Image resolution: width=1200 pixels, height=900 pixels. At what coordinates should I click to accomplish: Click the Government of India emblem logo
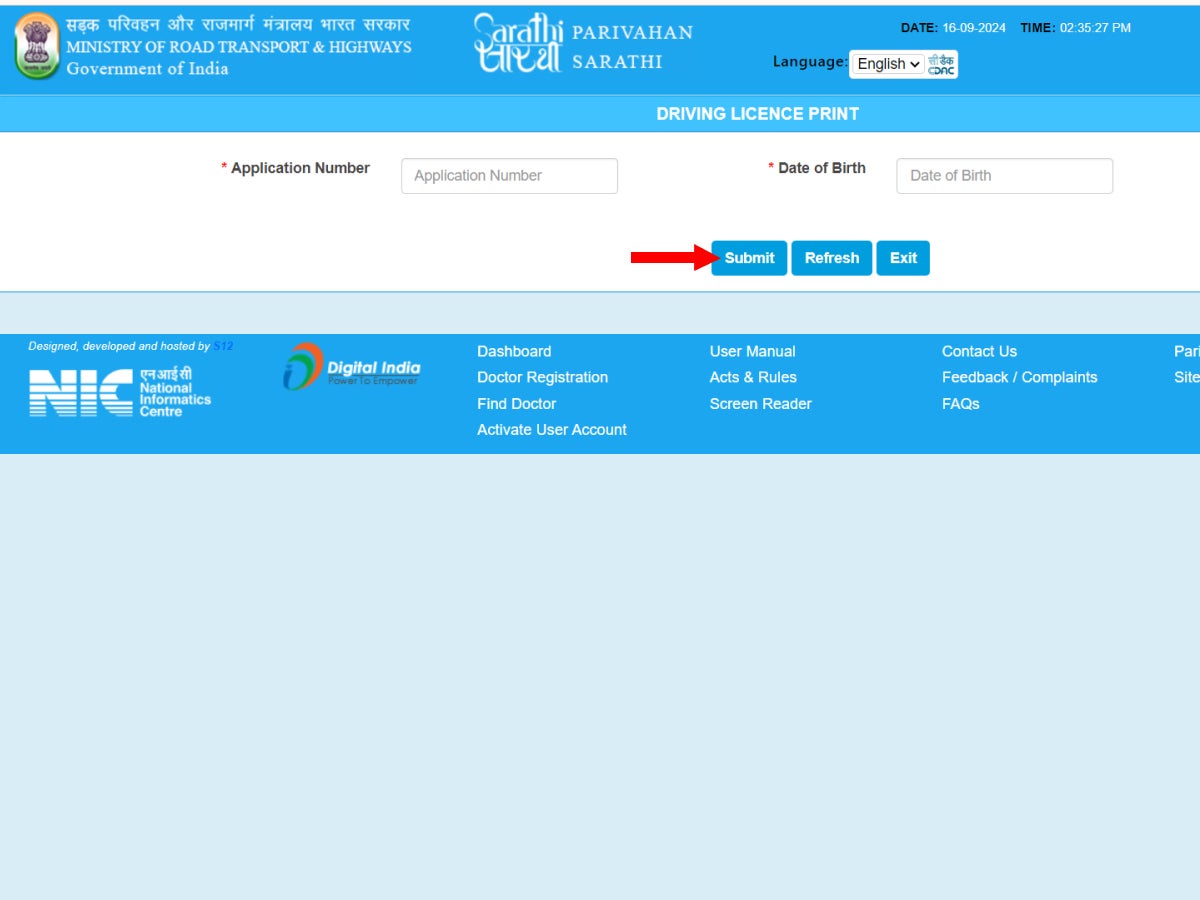(x=37, y=45)
